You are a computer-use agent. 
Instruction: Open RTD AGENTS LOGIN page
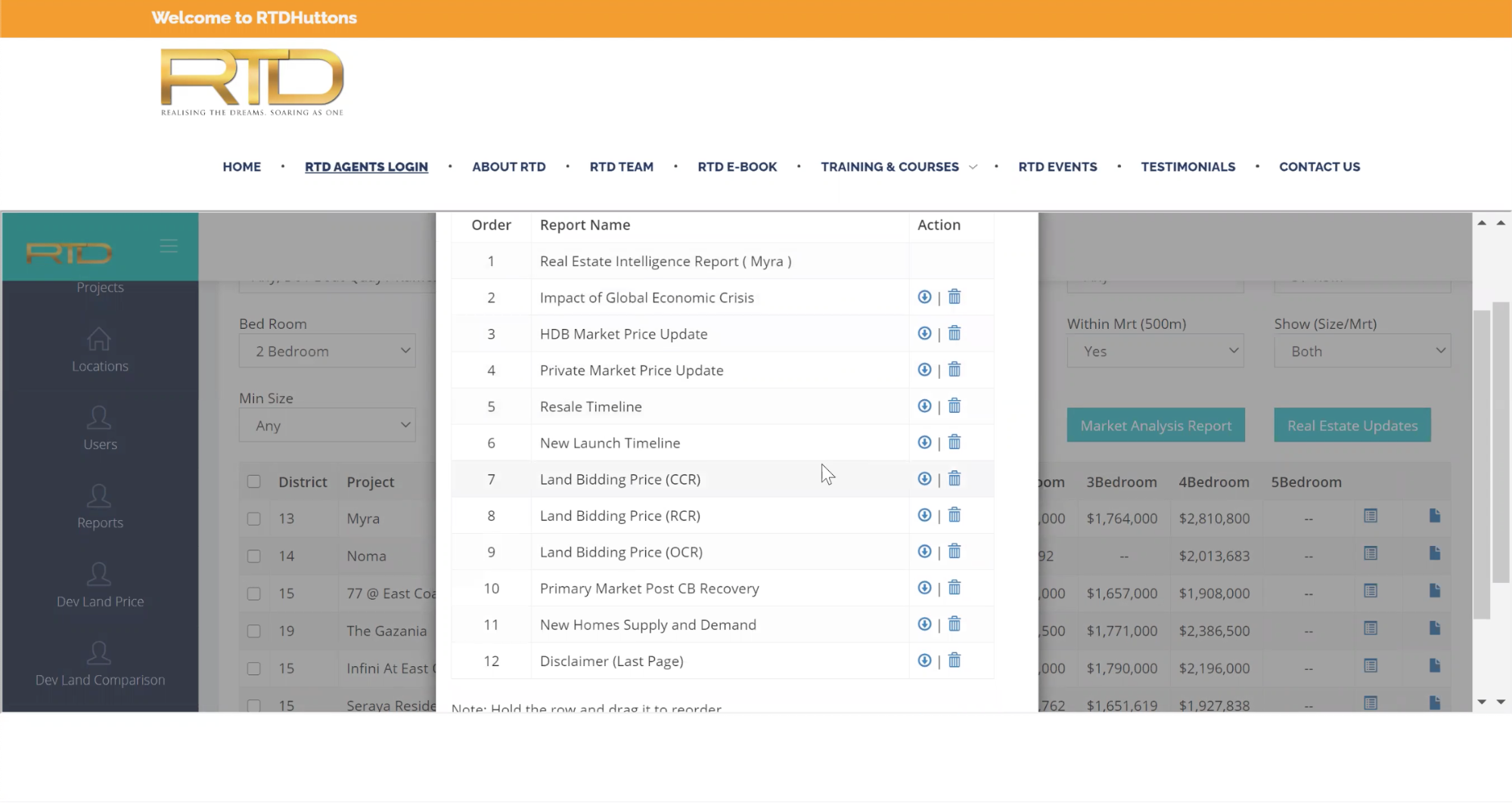(x=366, y=166)
